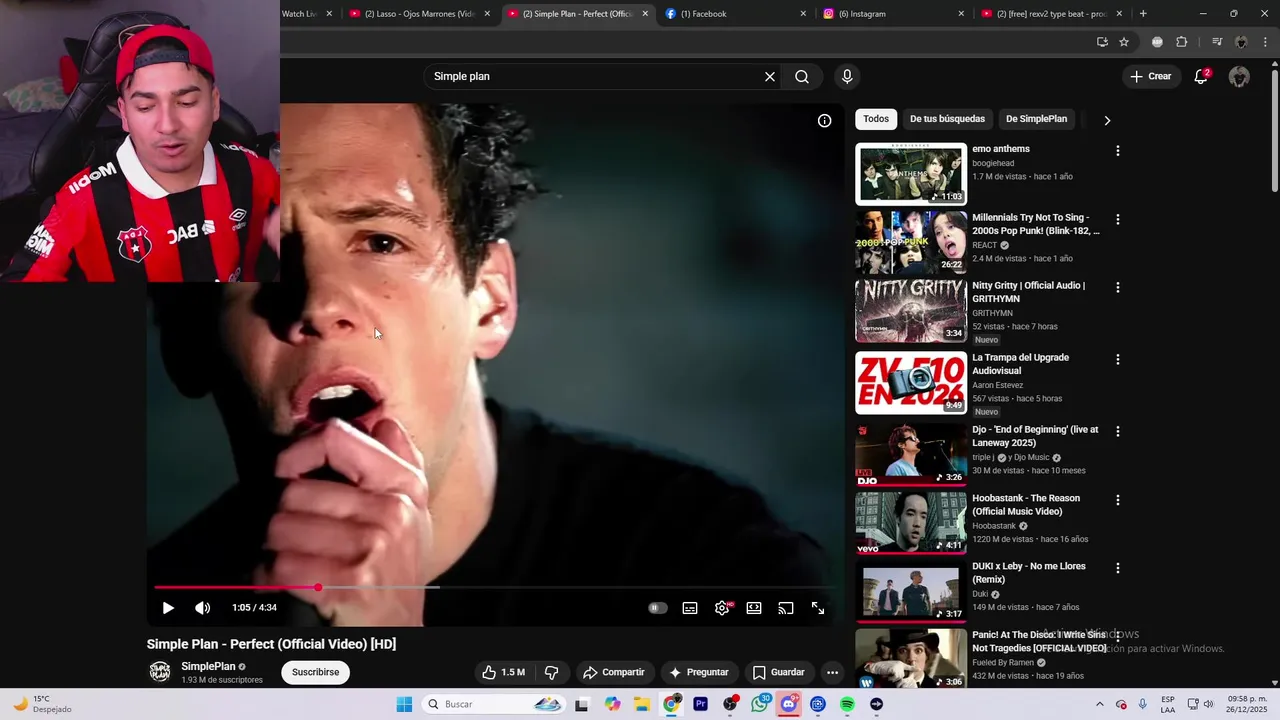Toggle subtitles with the captions icon
This screenshot has height=720, width=1280.
pos(690,608)
